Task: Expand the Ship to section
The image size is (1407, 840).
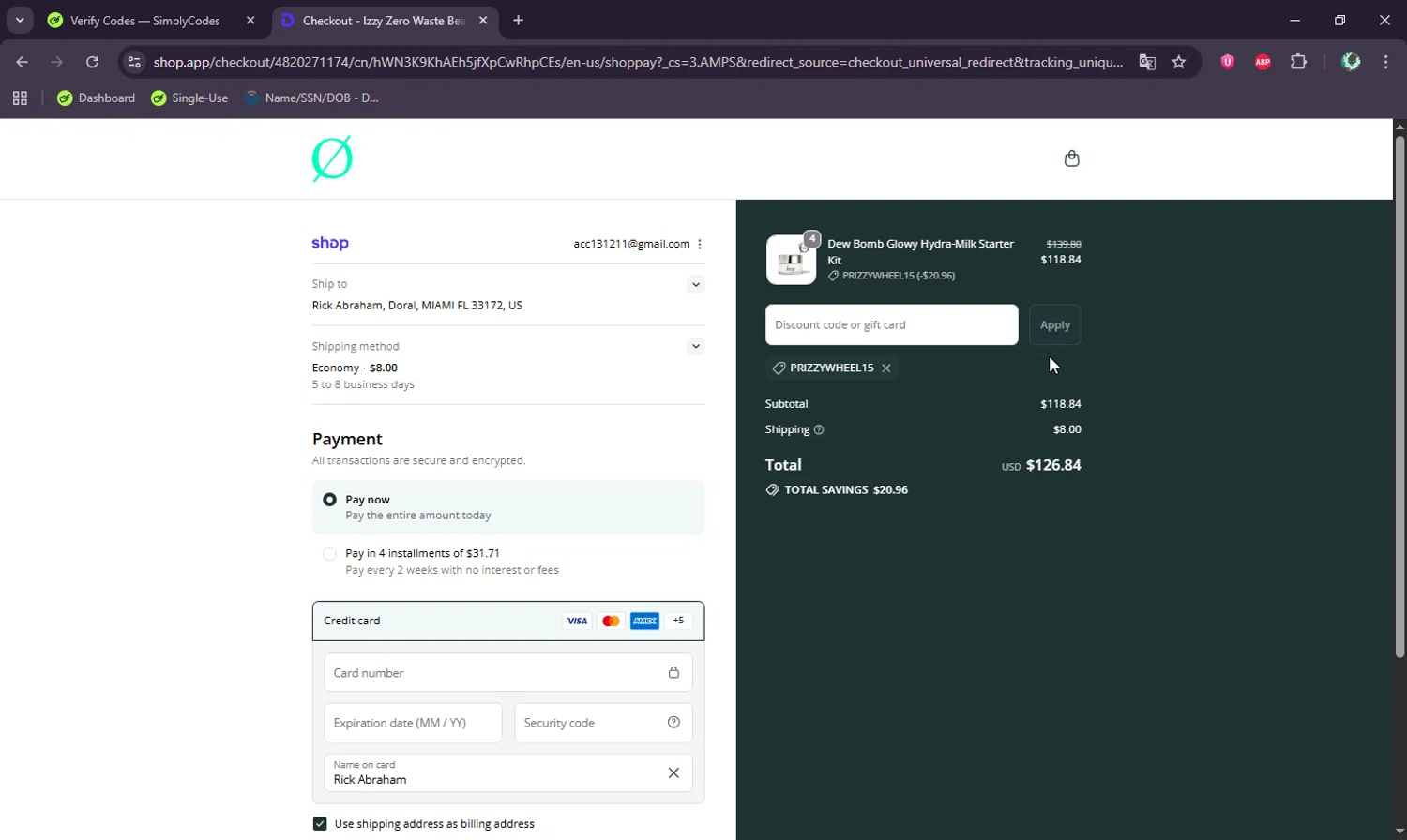Action: (x=695, y=284)
